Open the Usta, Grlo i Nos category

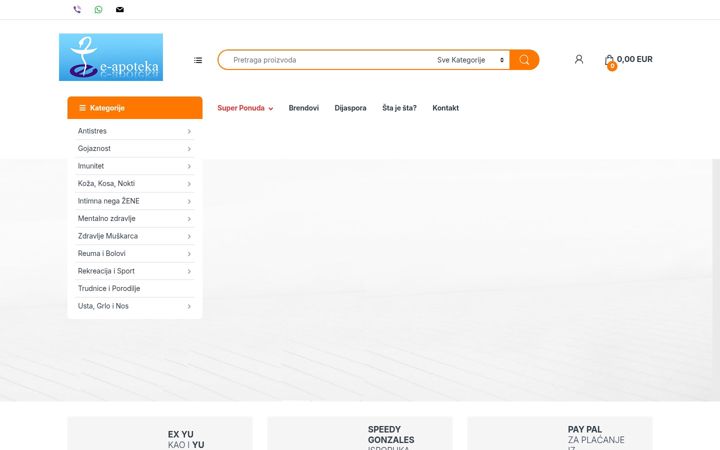point(103,306)
